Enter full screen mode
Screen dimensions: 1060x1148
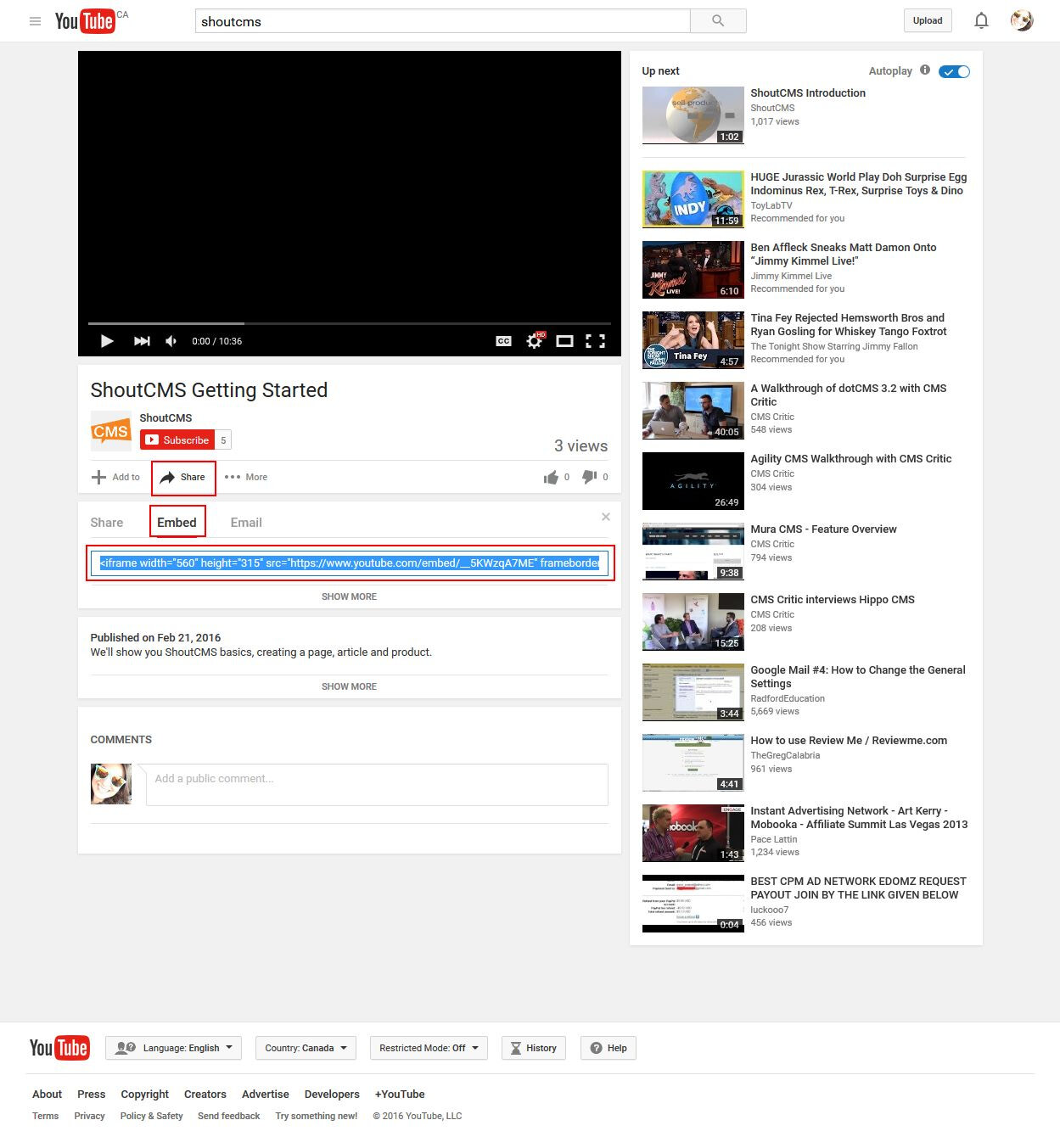pos(595,341)
